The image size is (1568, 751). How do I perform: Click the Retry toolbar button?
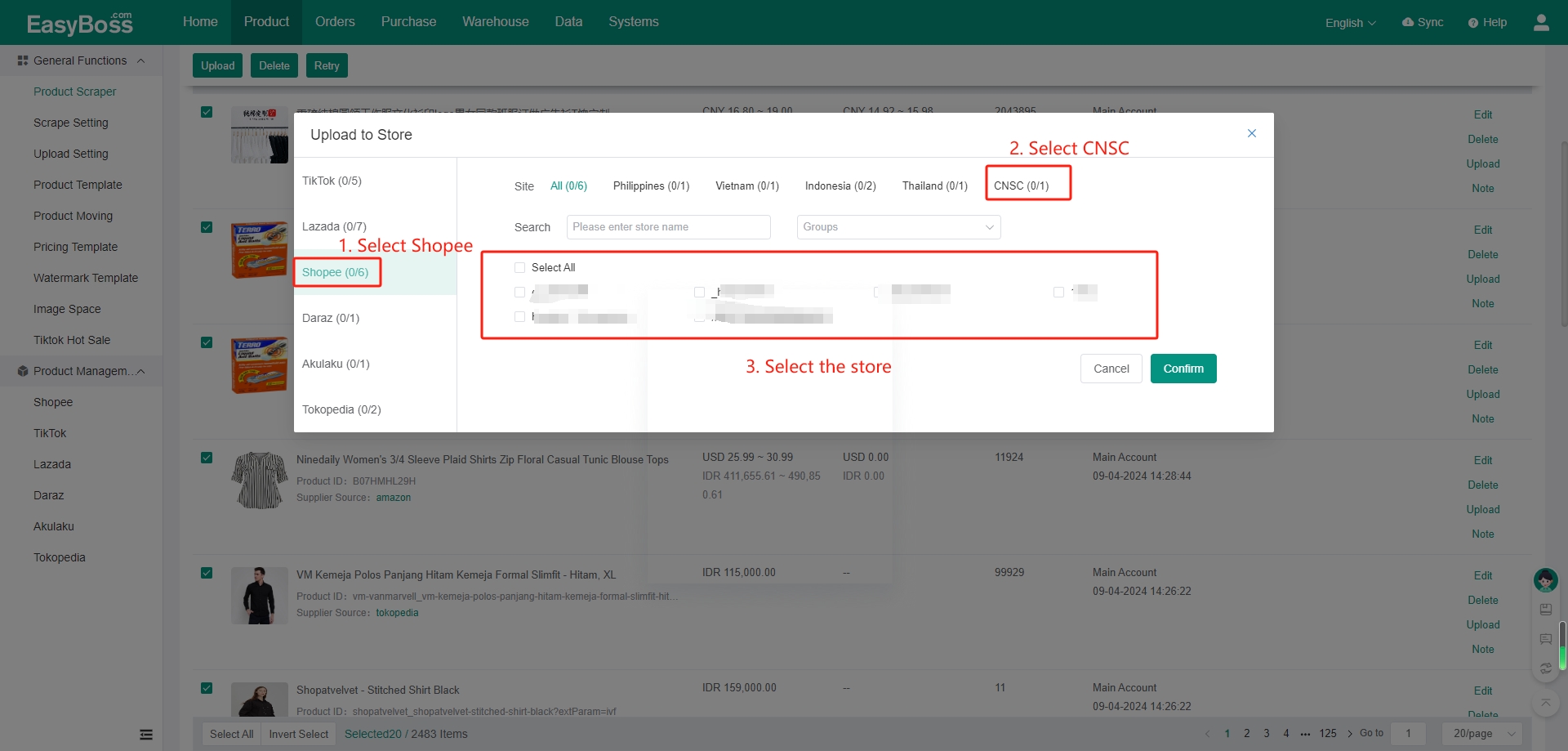point(327,65)
